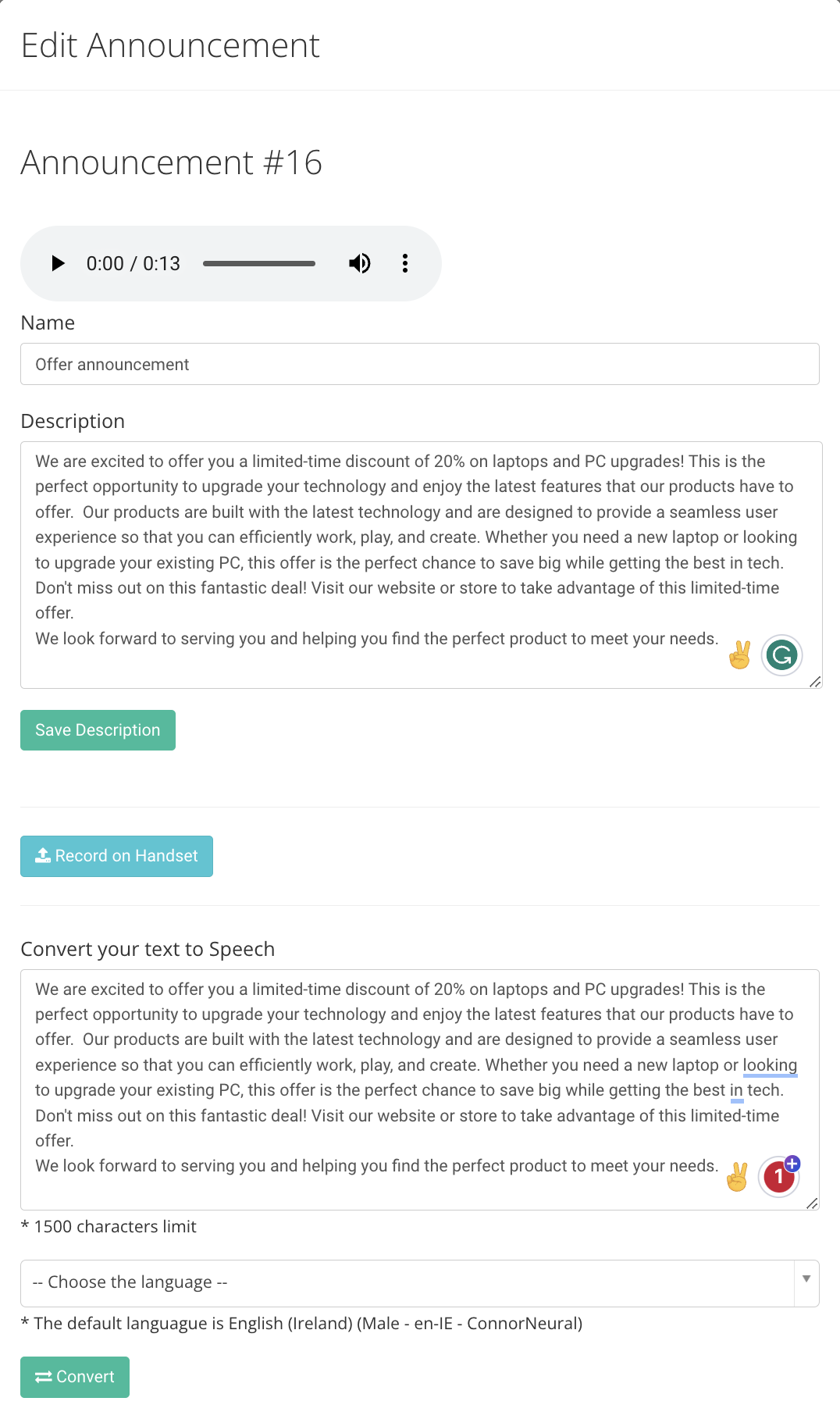Open the Choose the language dropdown
The height and width of the screenshot is (1412, 840).
coord(420,1283)
